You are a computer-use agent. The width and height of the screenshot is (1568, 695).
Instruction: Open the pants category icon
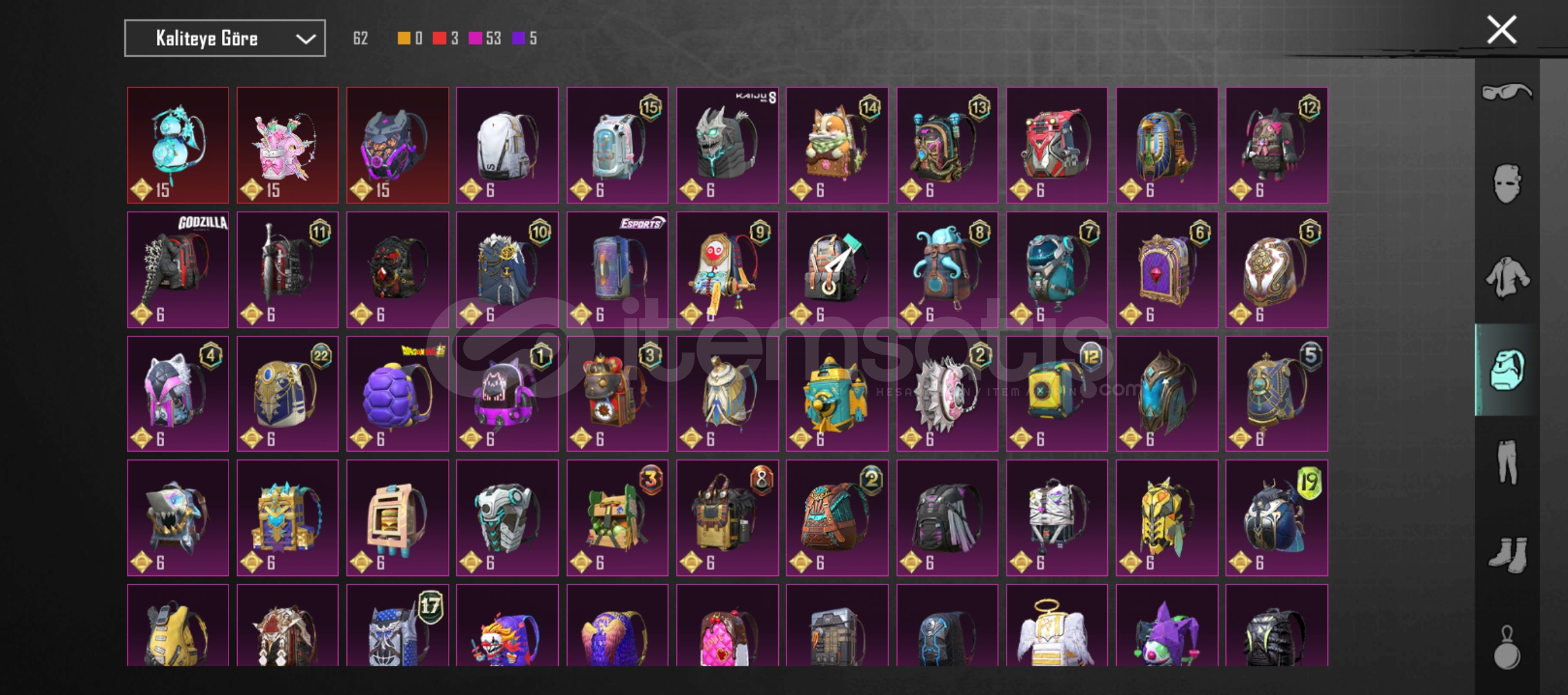pyautogui.click(x=1506, y=461)
